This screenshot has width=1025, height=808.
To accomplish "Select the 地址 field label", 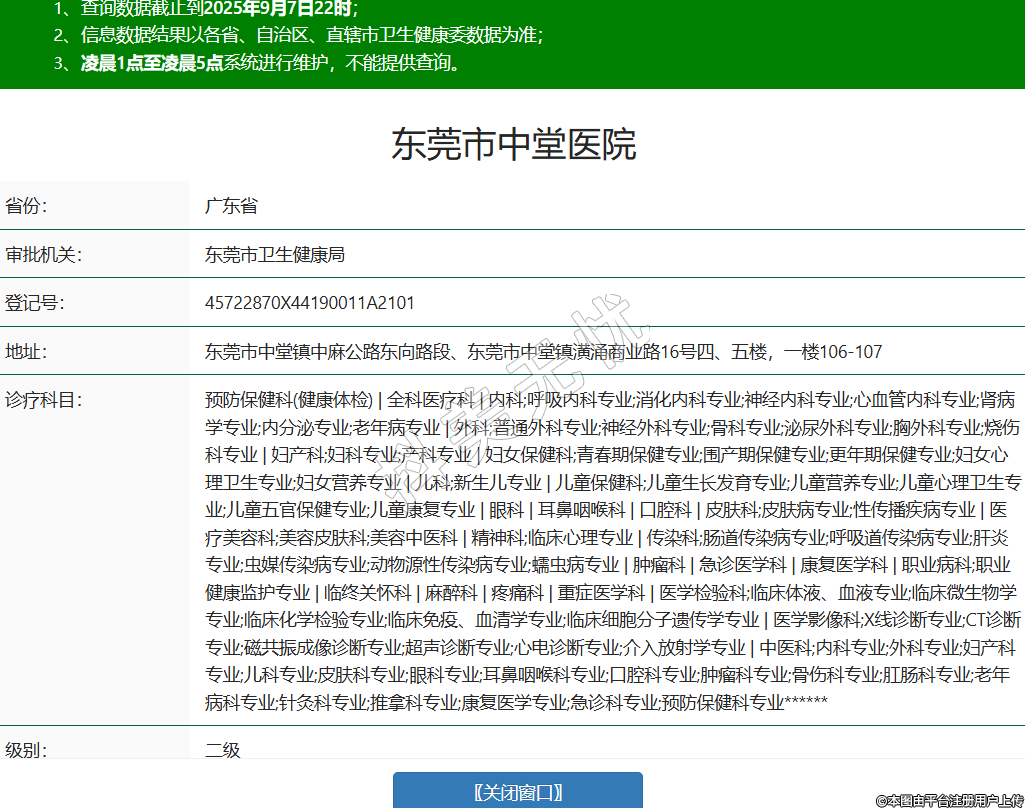I will pyautogui.click(x=27, y=351).
